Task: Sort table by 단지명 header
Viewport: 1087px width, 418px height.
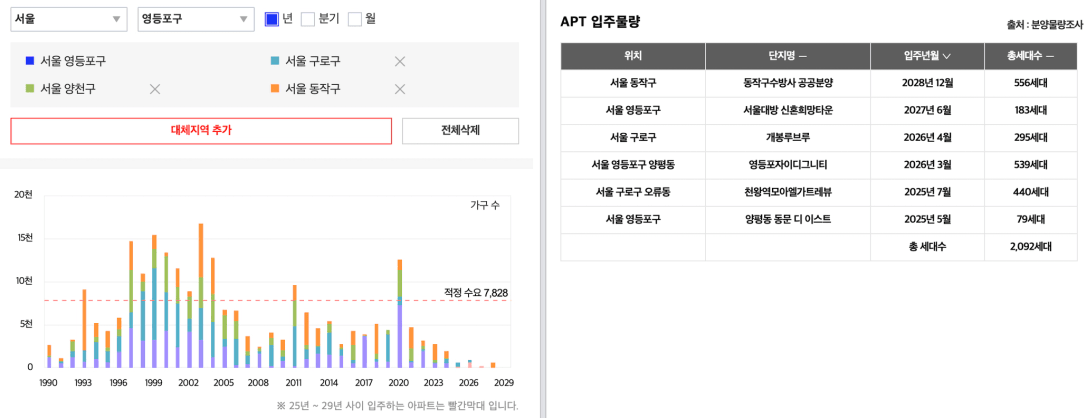Action: pyautogui.click(x=788, y=56)
